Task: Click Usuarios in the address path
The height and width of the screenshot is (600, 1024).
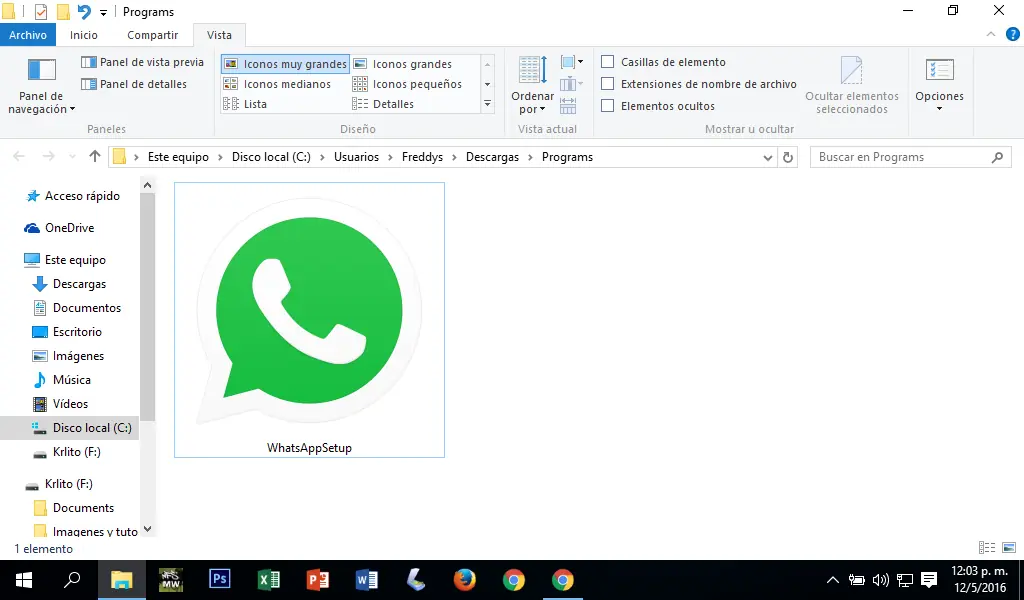Action: [357, 157]
